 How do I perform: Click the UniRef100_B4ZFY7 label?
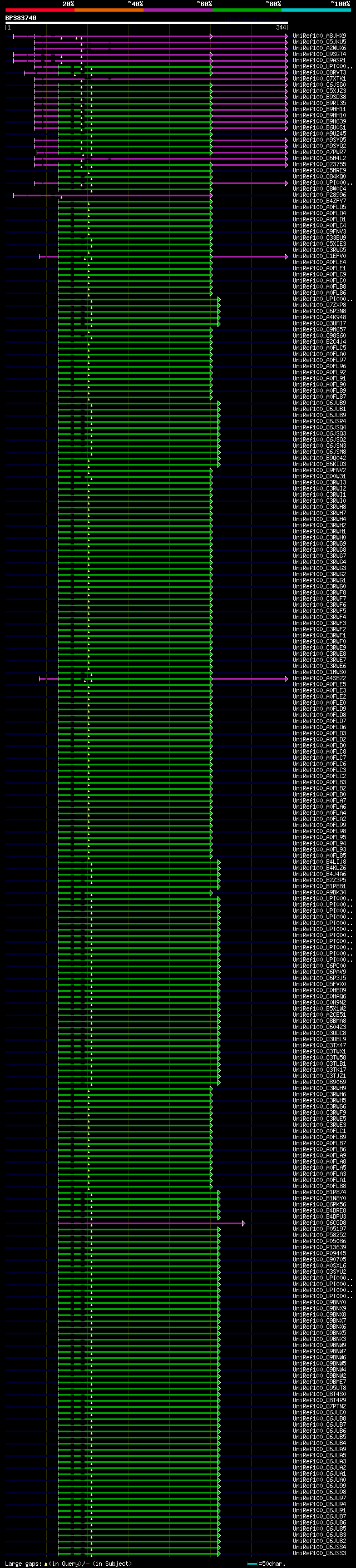click(319, 201)
